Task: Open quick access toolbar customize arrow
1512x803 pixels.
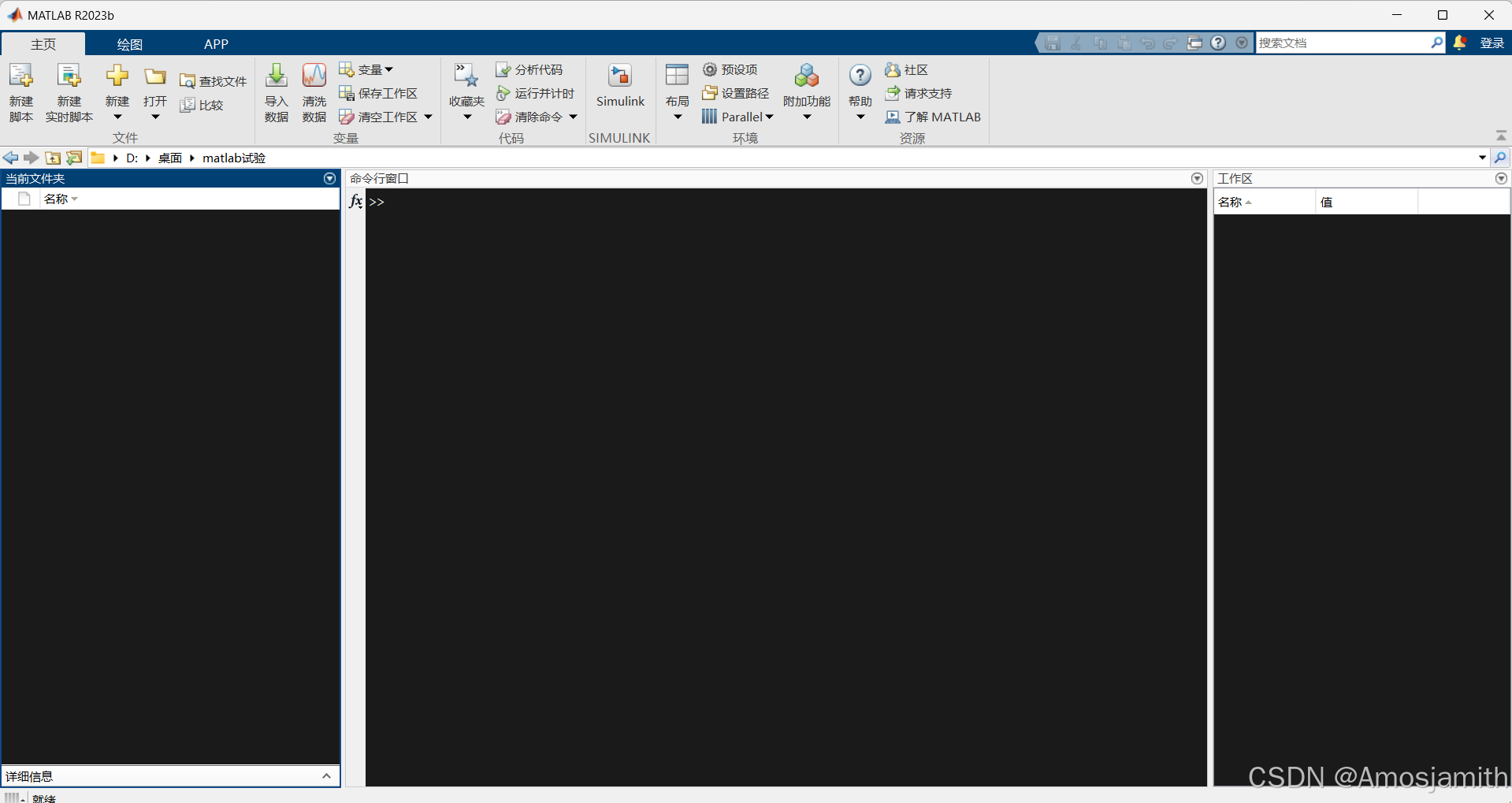Action: point(1242,43)
